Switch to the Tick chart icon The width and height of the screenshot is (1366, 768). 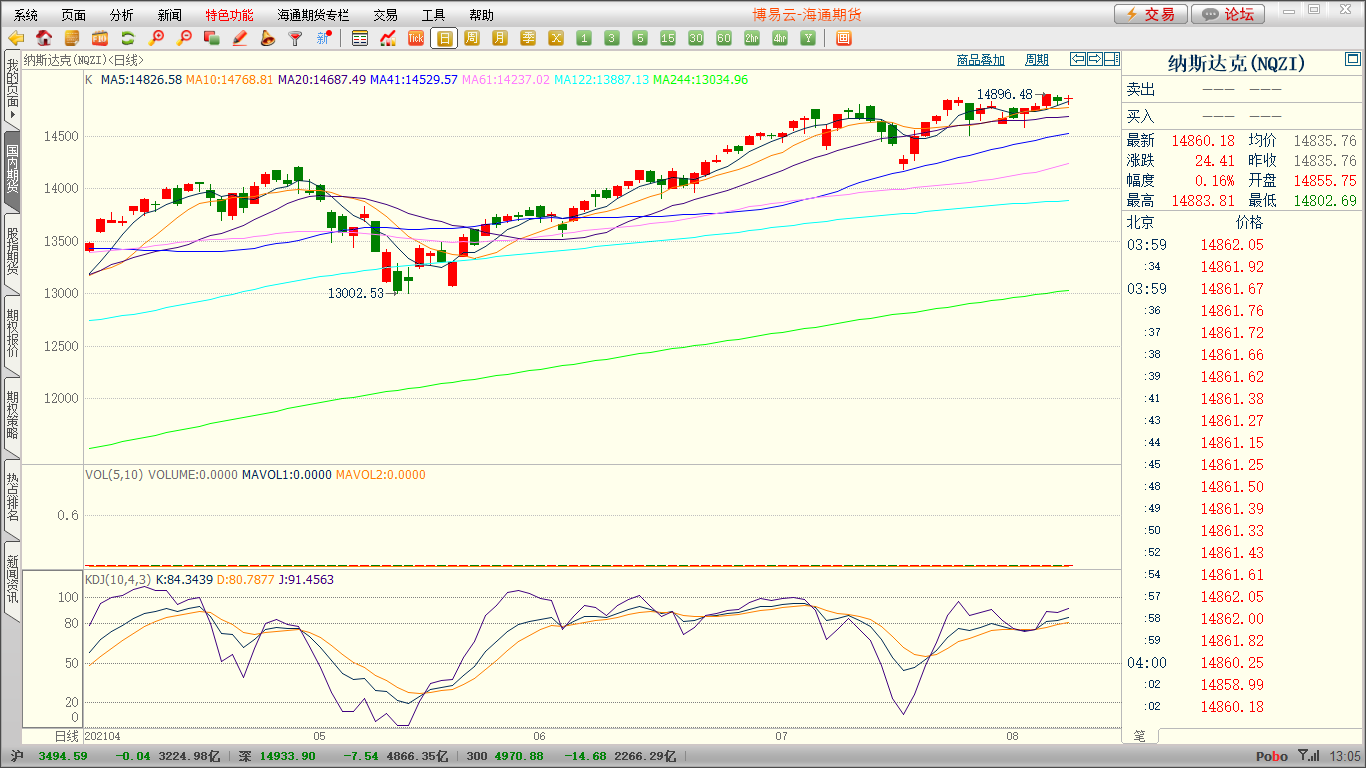pos(416,38)
